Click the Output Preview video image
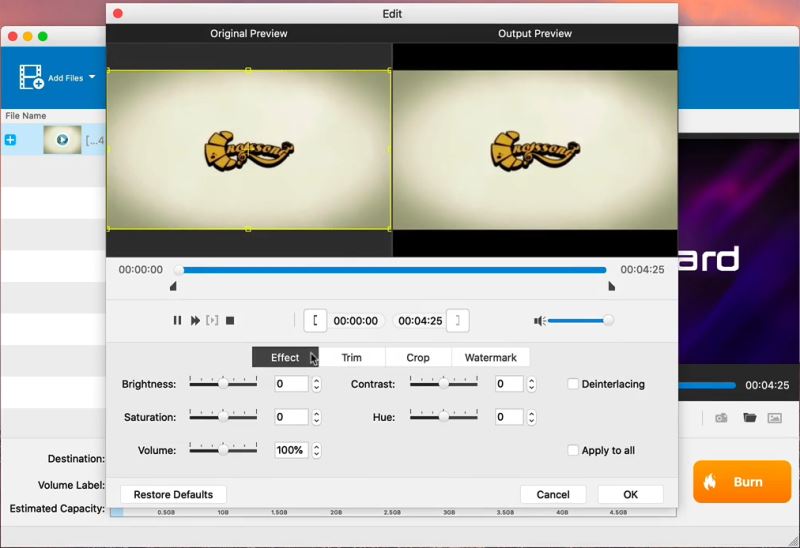Image resolution: width=800 pixels, height=548 pixels. 535,150
